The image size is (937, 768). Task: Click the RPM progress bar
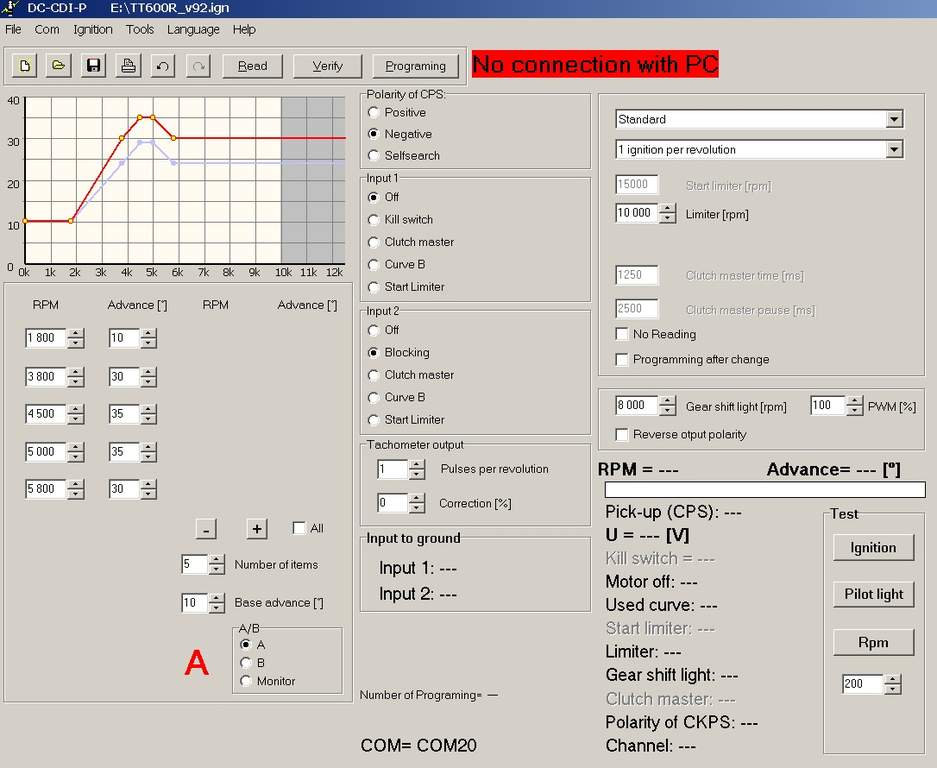coord(765,490)
